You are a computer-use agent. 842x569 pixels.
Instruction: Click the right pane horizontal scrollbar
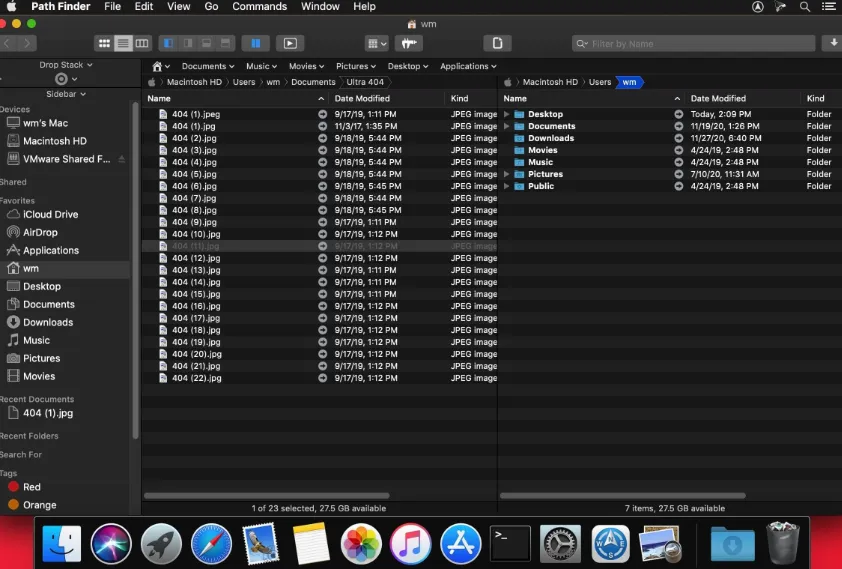click(x=622, y=496)
